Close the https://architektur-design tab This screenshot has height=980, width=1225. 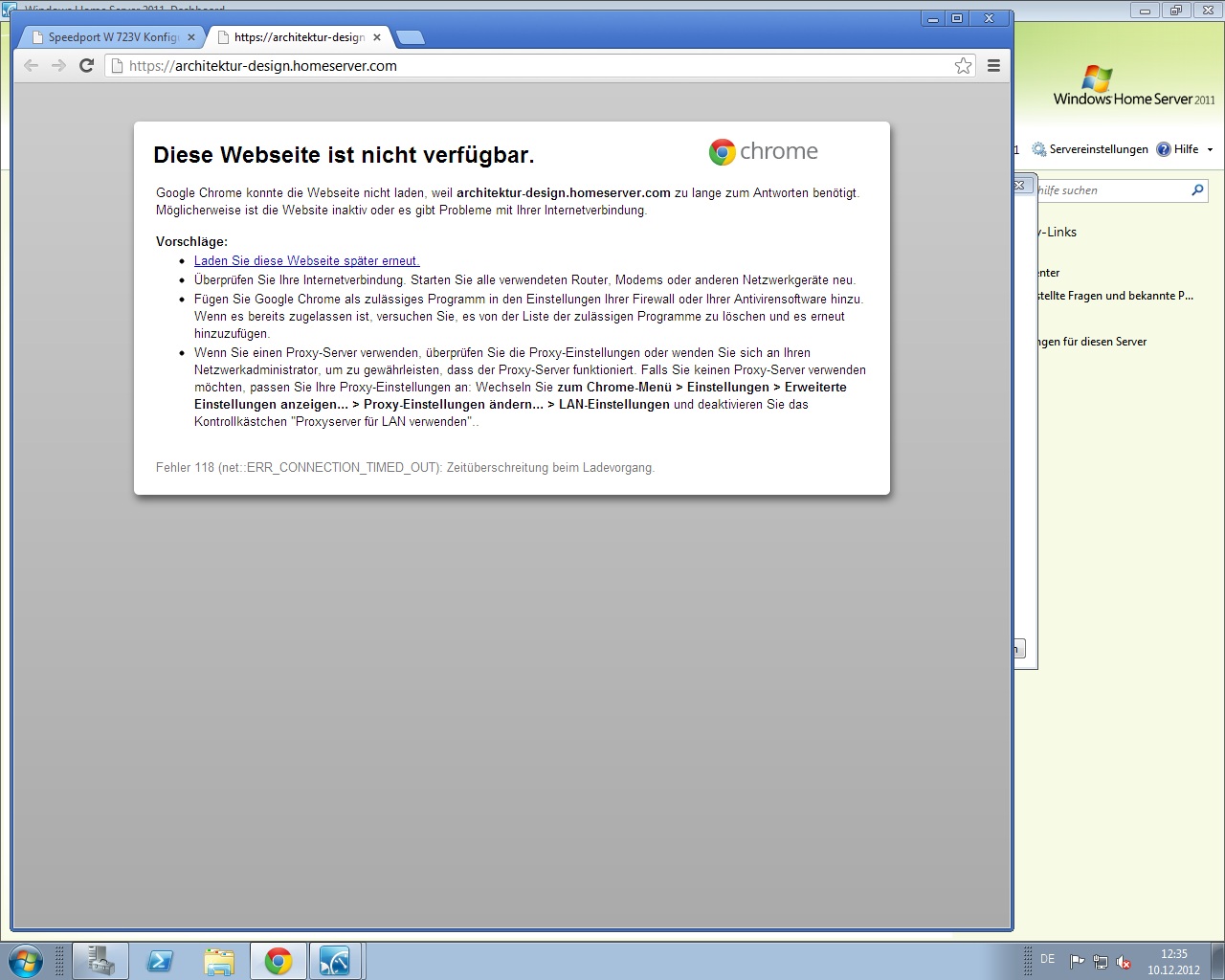point(377,37)
